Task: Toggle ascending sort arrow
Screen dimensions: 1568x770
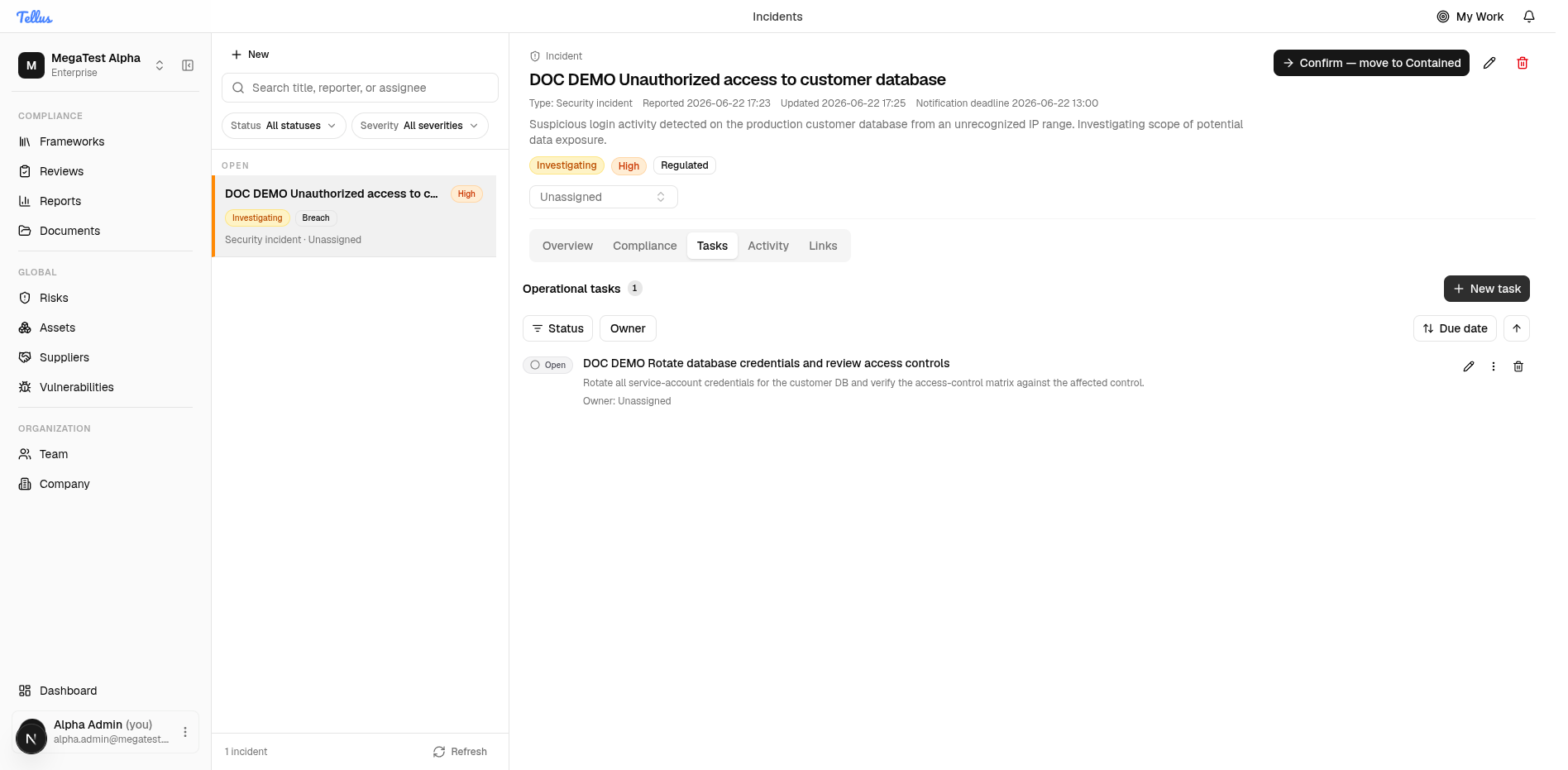Action: click(1517, 328)
